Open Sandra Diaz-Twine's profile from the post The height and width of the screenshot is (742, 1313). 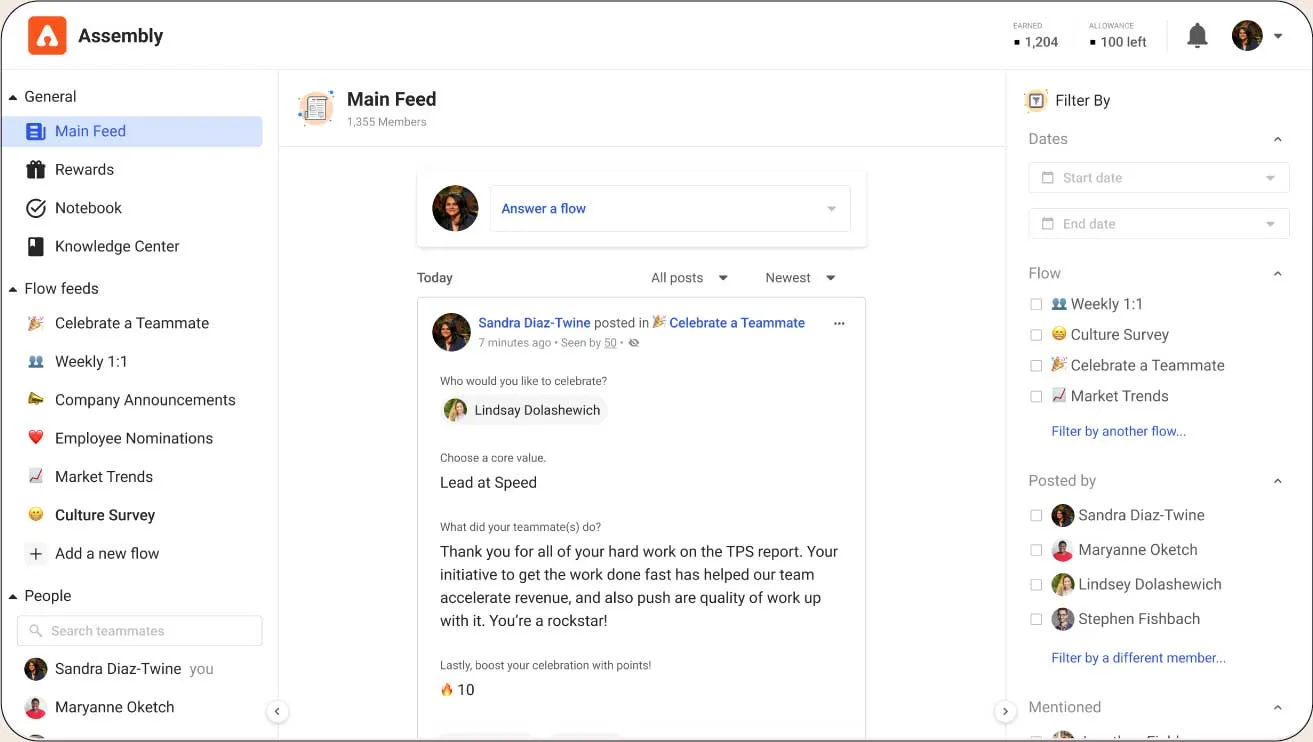[x=535, y=322]
